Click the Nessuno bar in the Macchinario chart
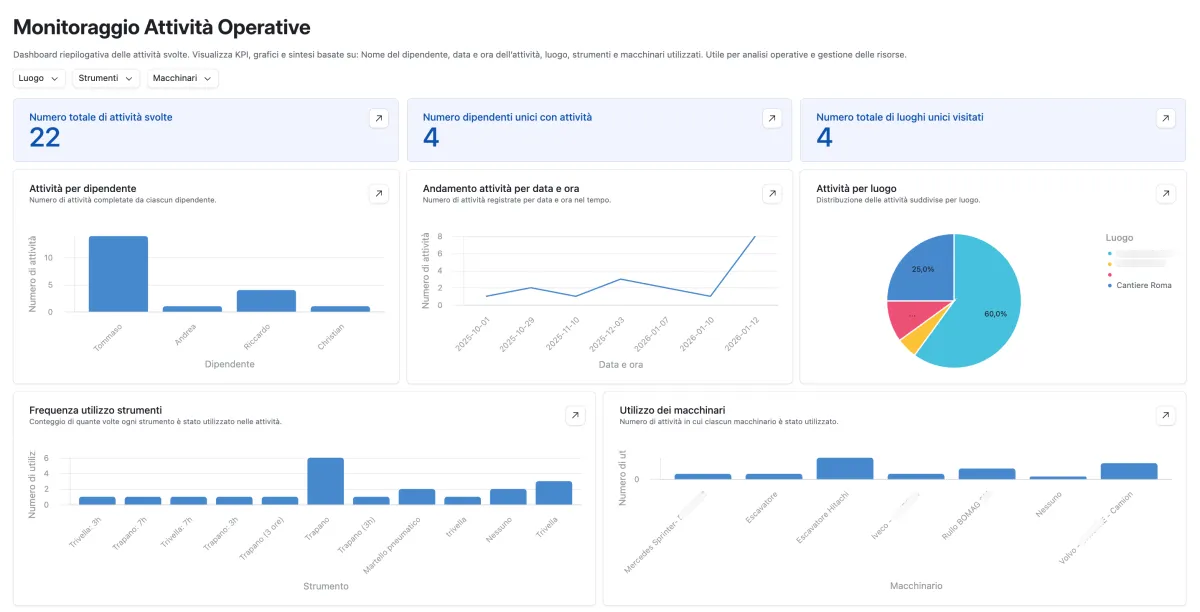The width and height of the screenshot is (1200, 612). pos(1058,478)
